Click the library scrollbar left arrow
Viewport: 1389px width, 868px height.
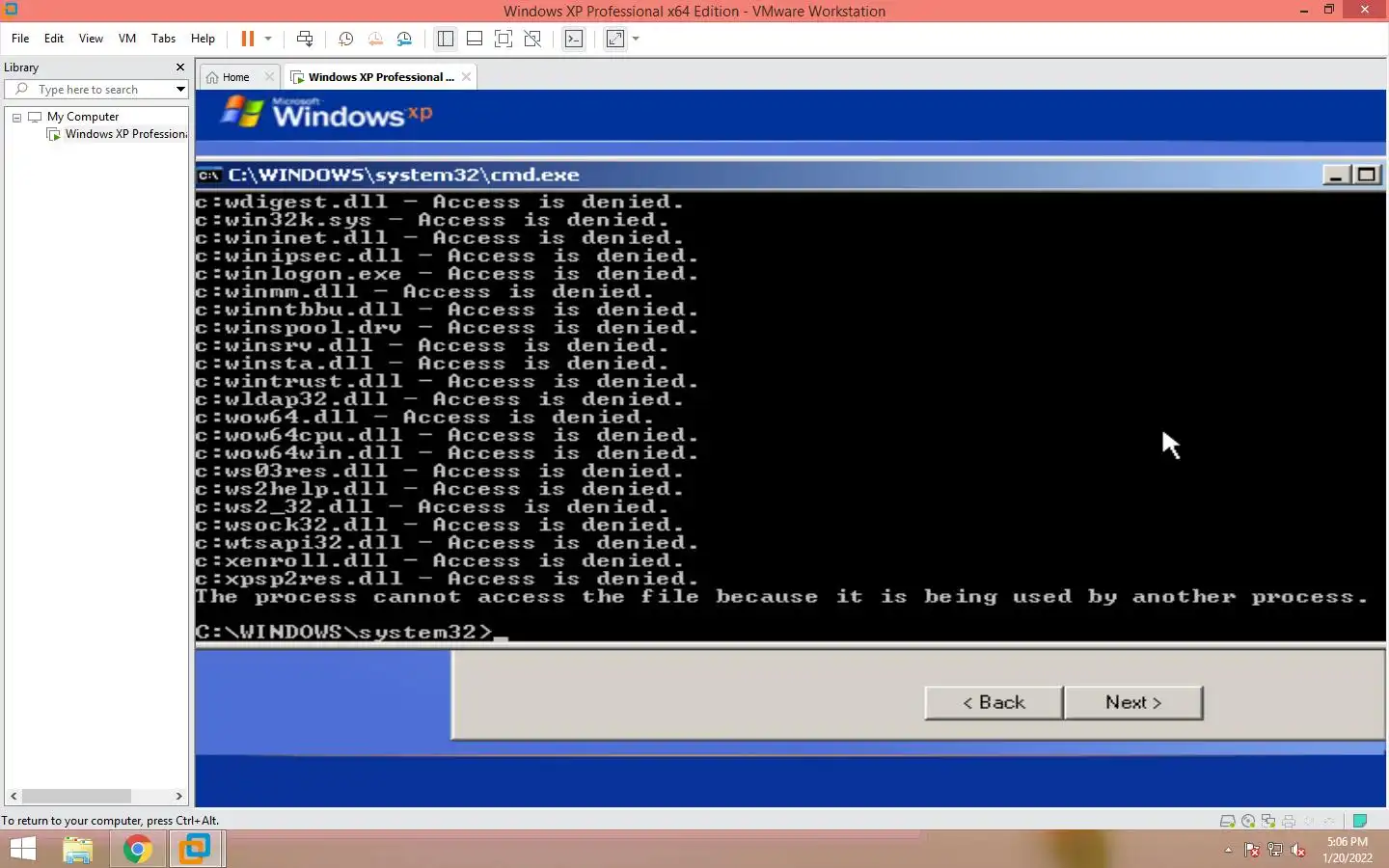click(x=14, y=797)
